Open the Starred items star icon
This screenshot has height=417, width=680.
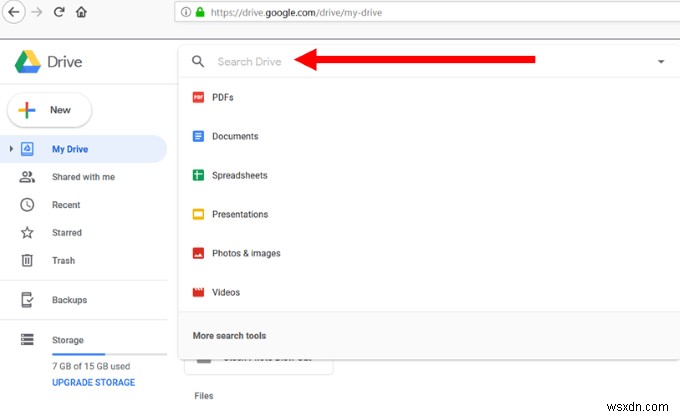click(x=28, y=233)
